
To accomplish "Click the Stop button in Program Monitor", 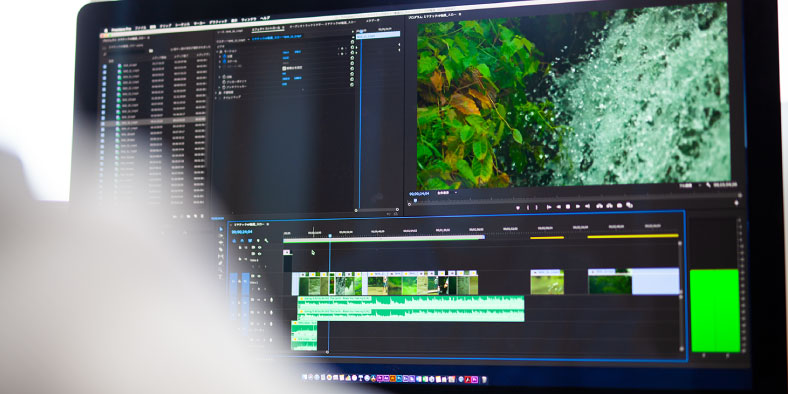I will tap(568, 206).
